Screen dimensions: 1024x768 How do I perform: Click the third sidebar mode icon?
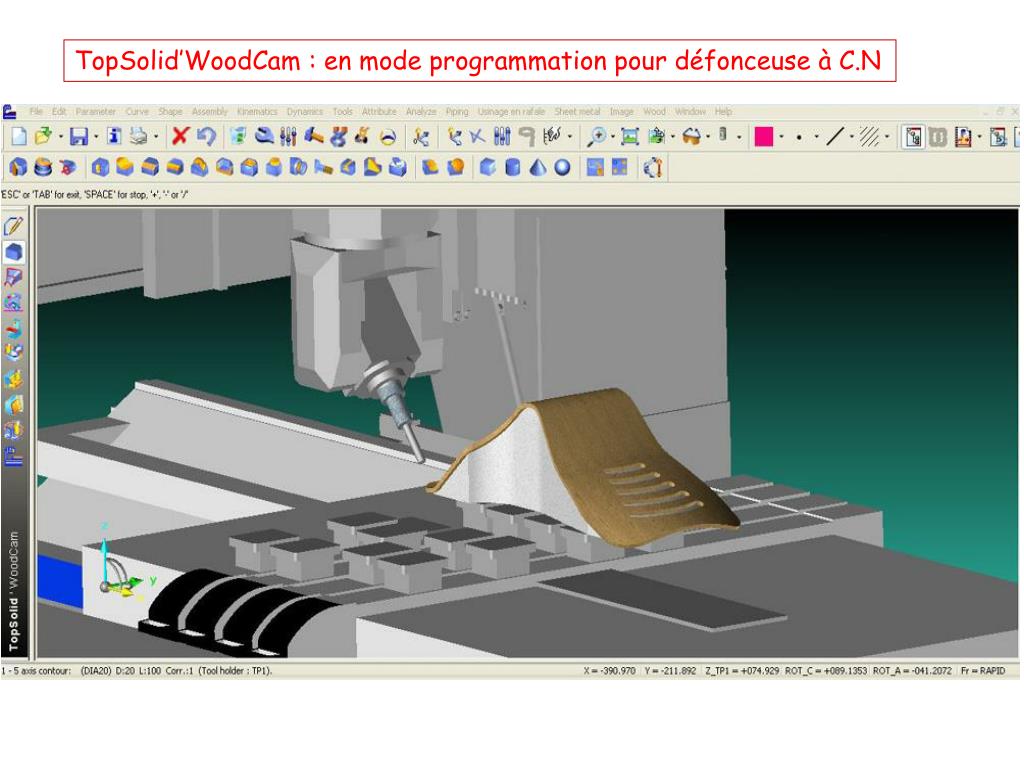[x=14, y=278]
